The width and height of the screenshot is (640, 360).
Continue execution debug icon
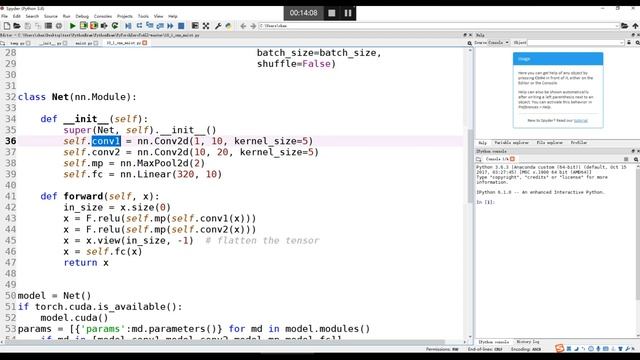click(171, 26)
